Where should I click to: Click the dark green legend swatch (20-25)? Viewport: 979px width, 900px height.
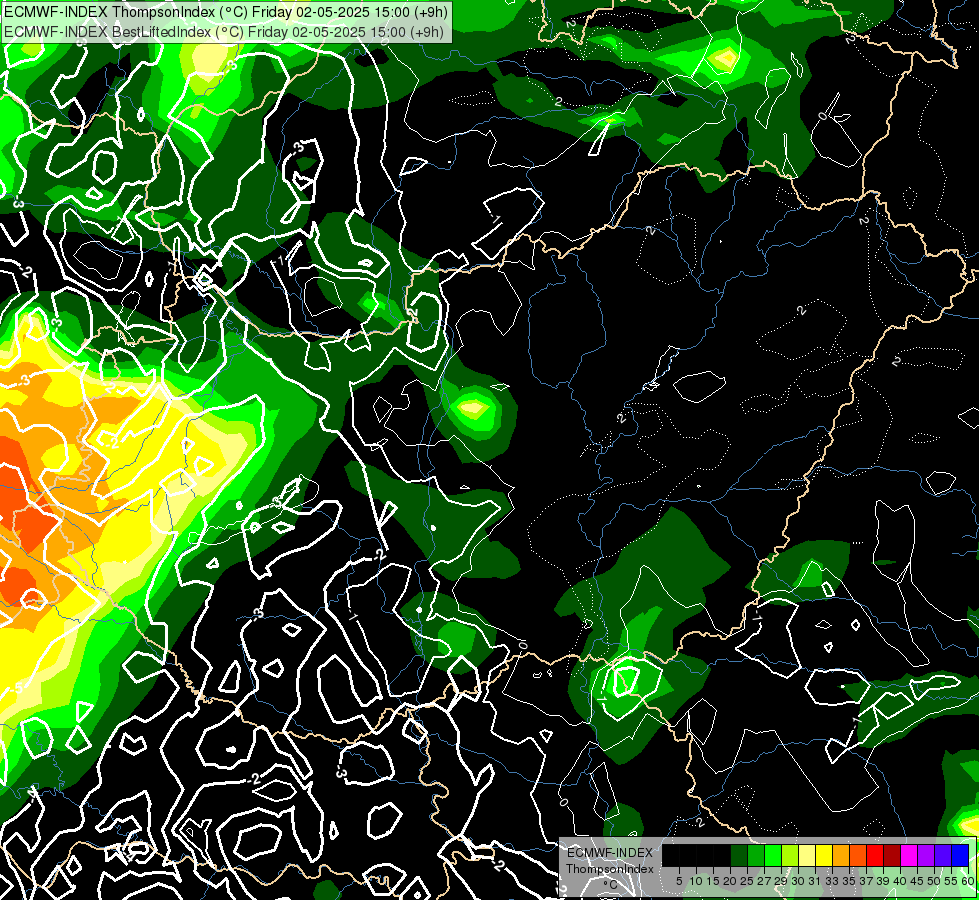coord(739,855)
